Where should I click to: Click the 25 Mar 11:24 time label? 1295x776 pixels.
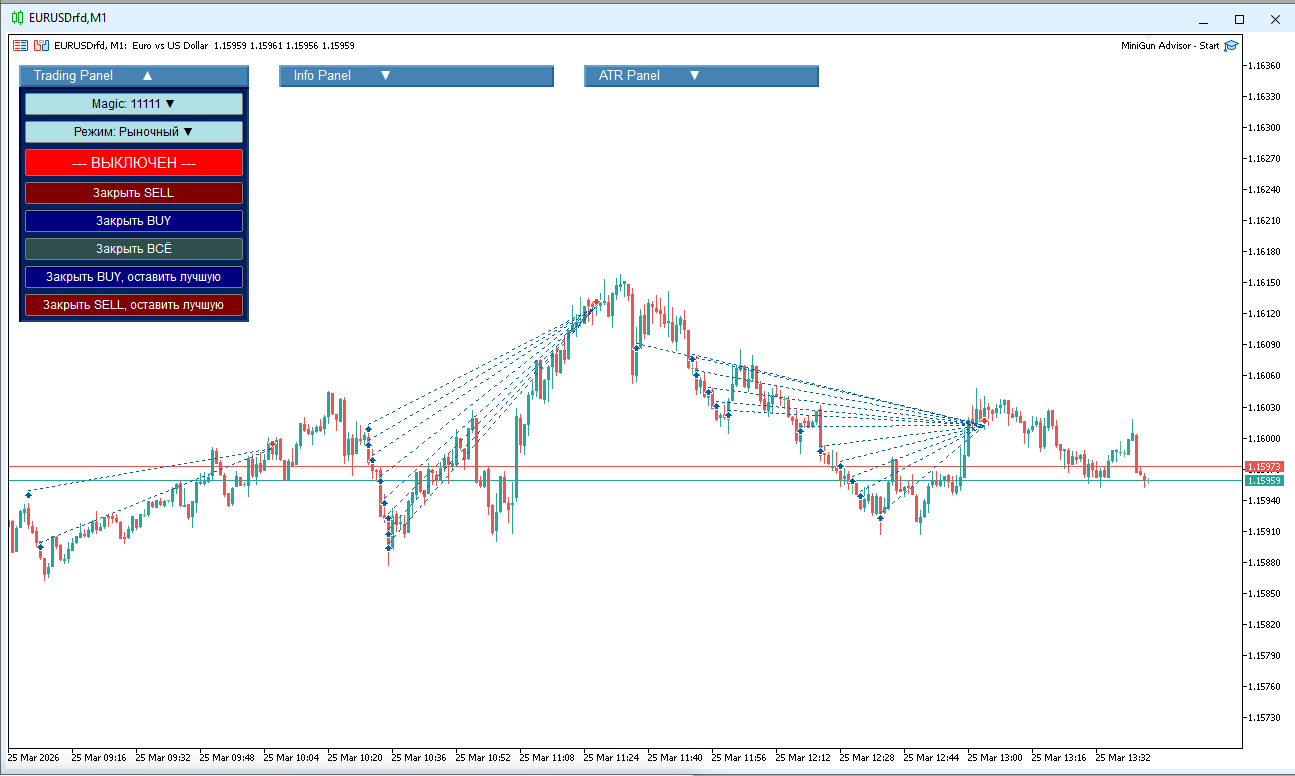(x=612, y=758)
